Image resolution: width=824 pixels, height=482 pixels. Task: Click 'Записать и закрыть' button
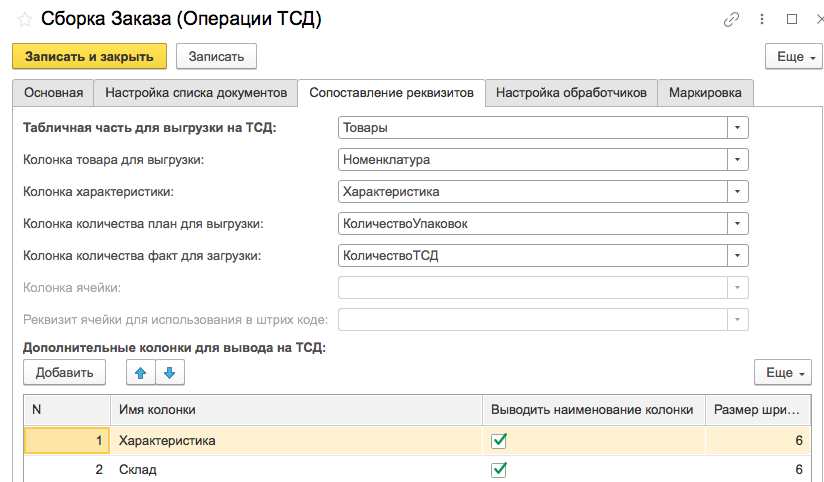tap(89, 56)
